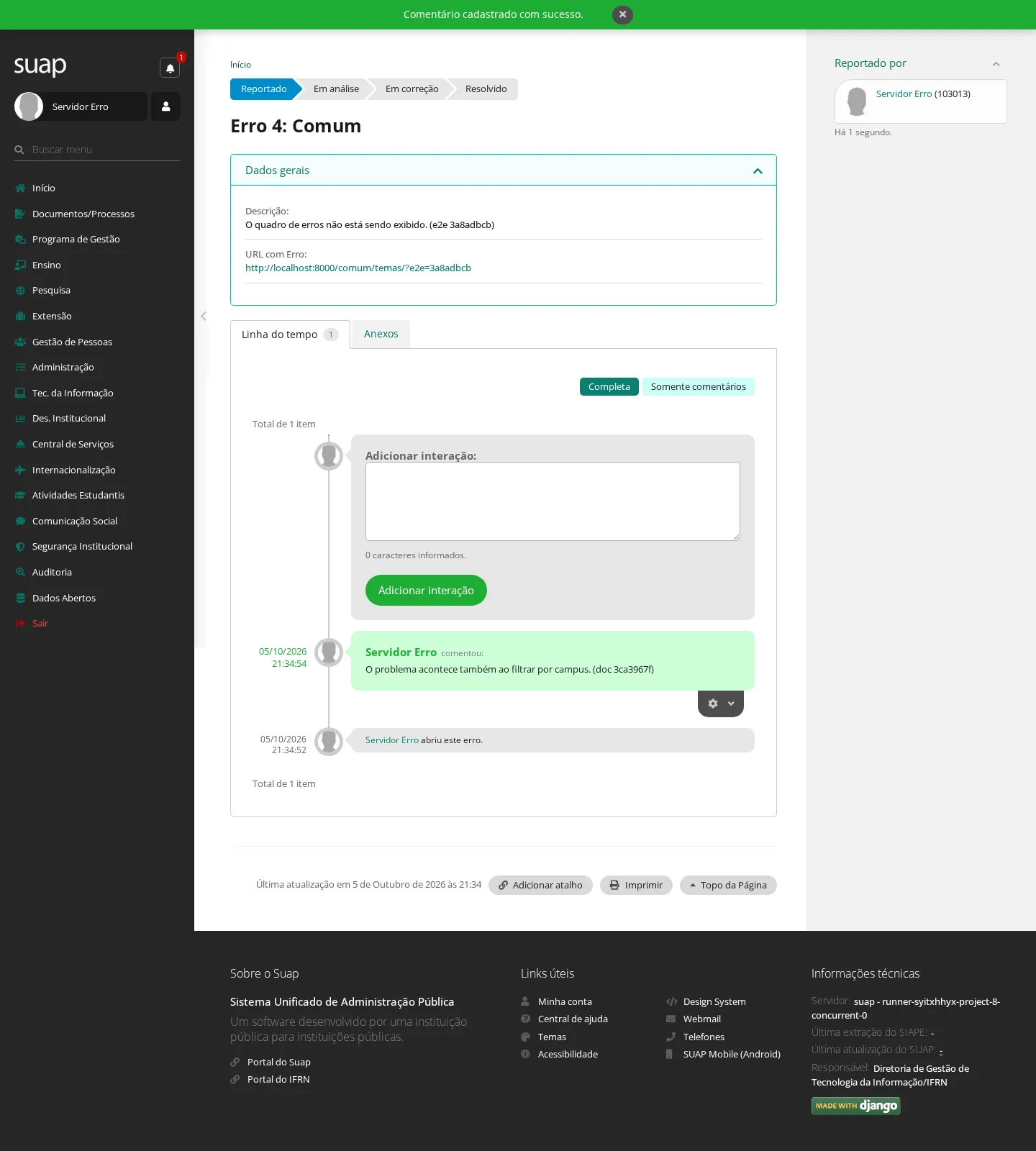1036x1151 pixels.
Task: Go to Topo da Página
Action: tap(728, 886)
